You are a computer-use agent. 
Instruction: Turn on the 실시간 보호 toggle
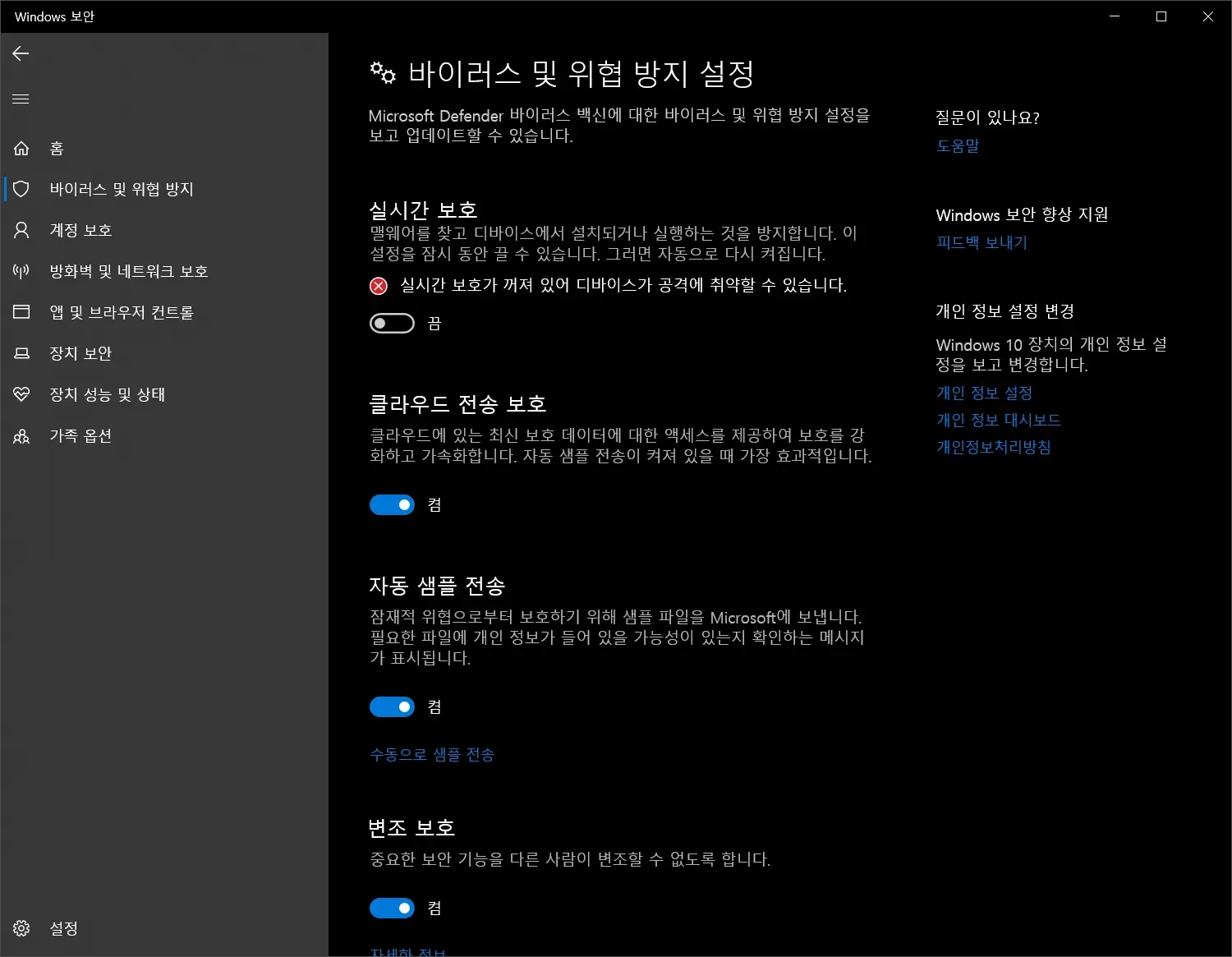coord(392,324)
